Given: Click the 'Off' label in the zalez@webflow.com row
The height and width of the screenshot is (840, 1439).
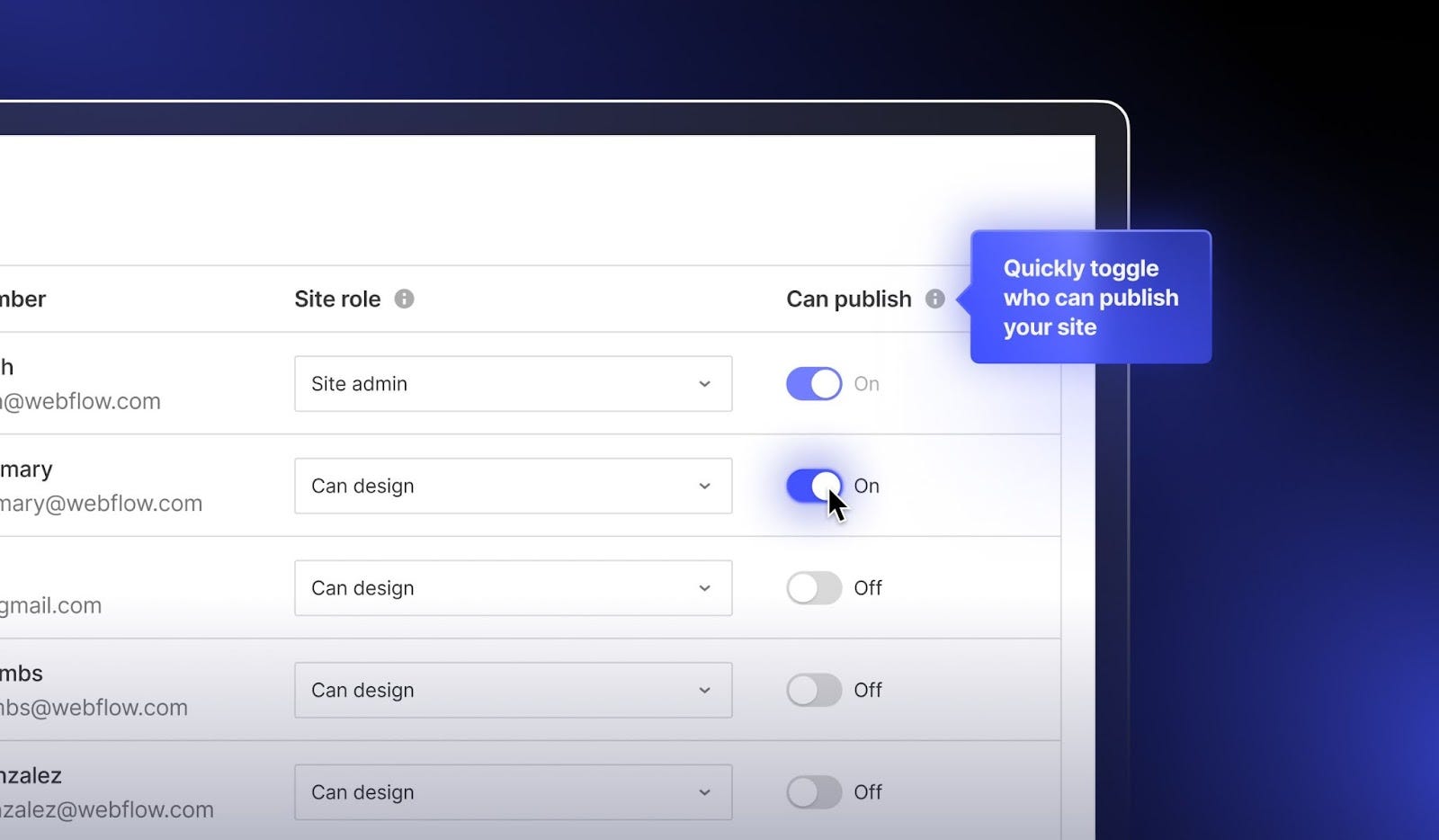Looking at the screenshot, I should [868, 792].
